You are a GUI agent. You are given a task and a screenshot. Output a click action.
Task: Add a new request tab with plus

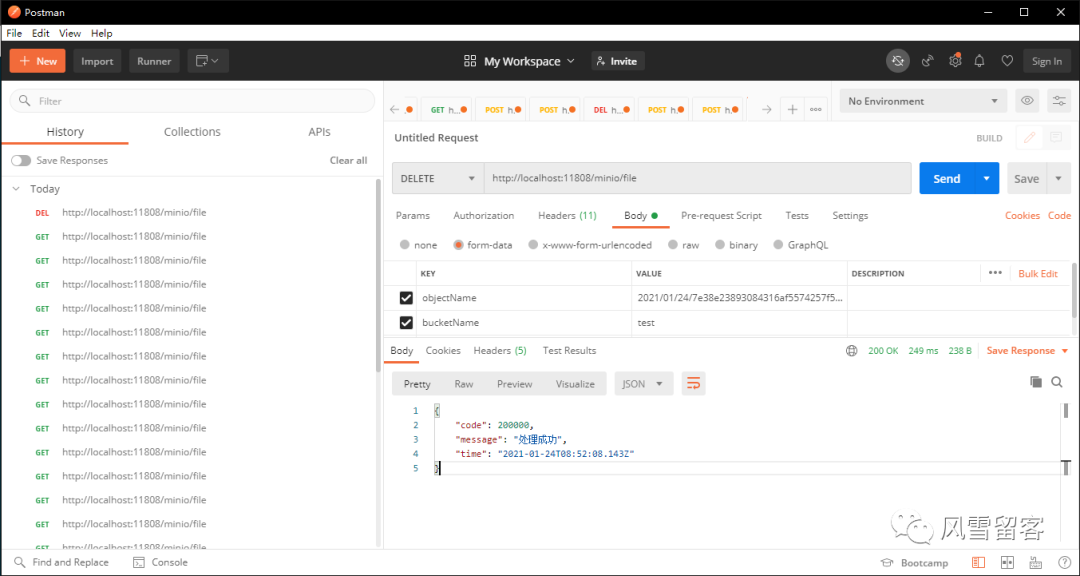point(793,110)
